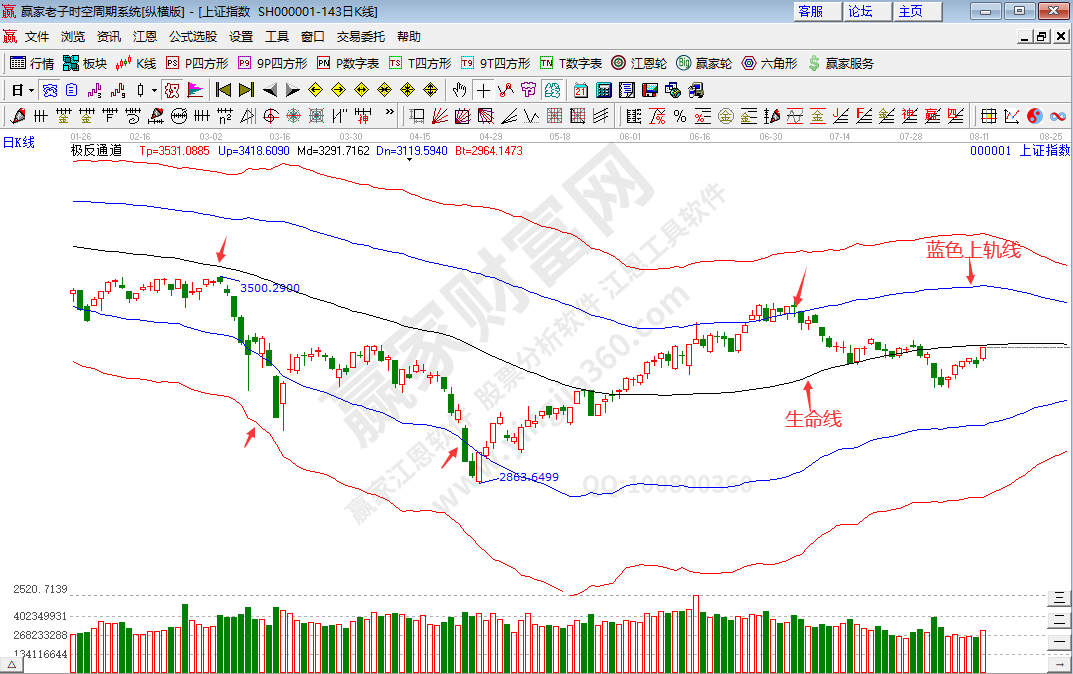Open the candlestick style dropdown arrow
Viewport: 1073px width, 674px height.
(x=153, y=90)
